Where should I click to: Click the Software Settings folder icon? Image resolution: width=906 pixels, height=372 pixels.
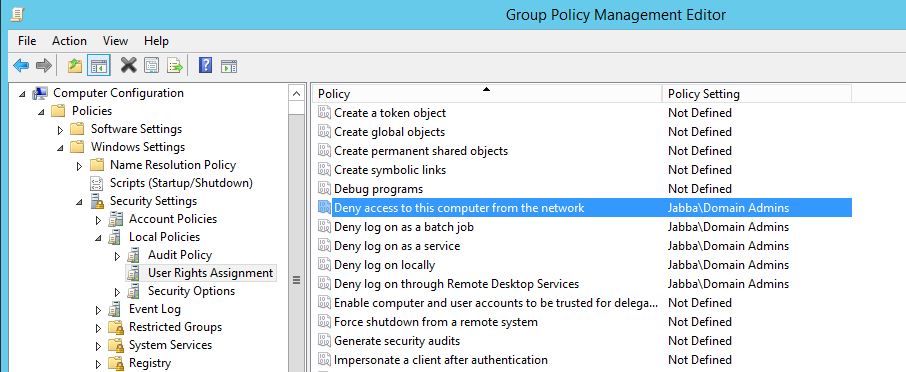[77, 129]
